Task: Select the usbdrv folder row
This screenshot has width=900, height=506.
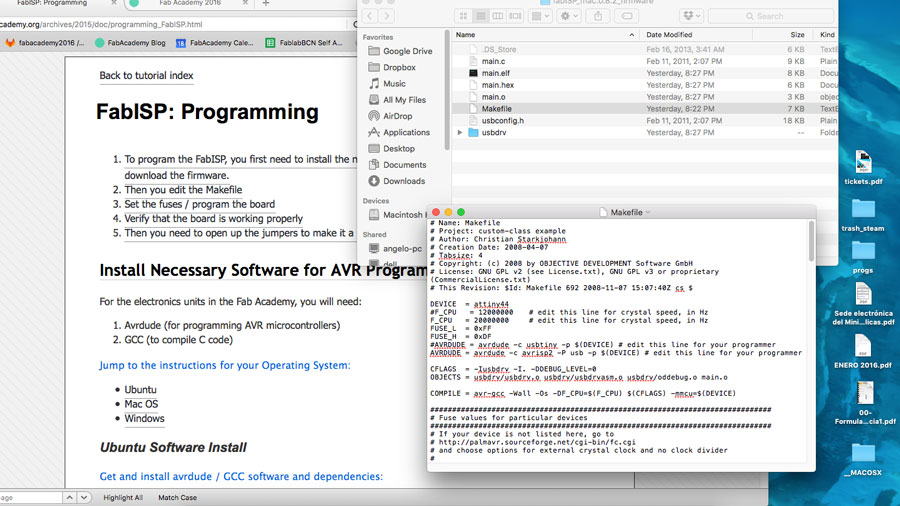Action: [x=645, y=133]
